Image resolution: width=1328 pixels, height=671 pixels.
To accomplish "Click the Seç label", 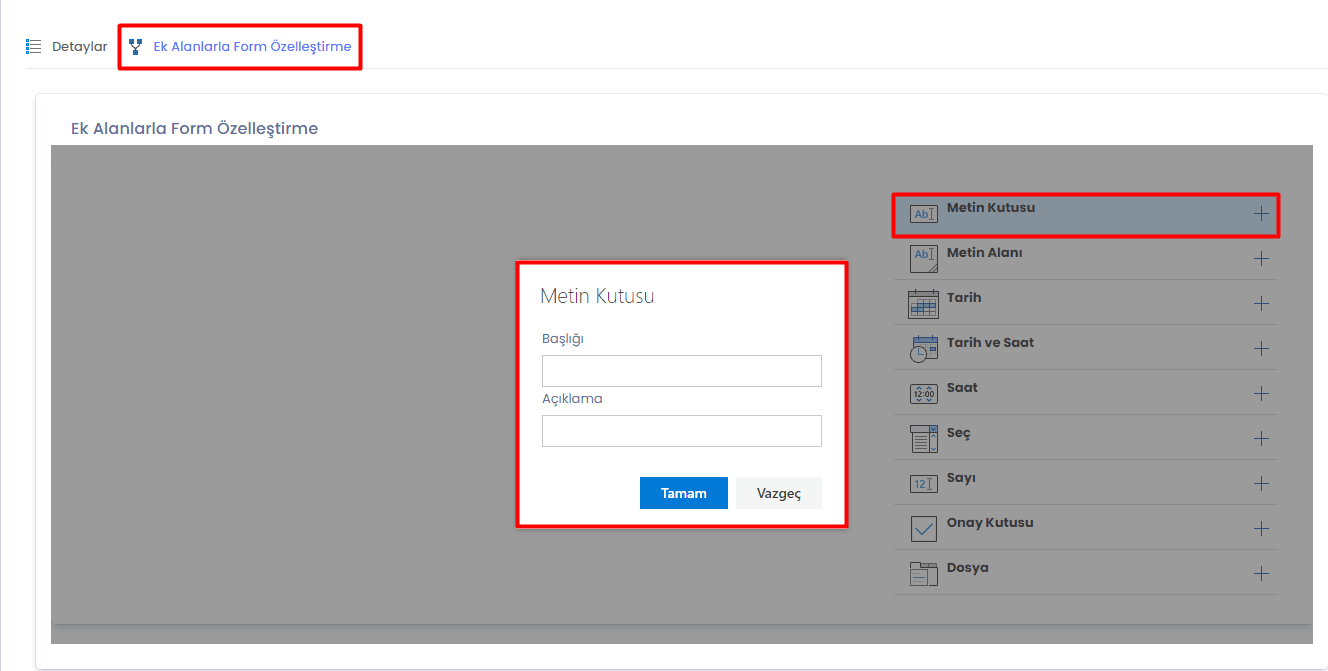I will 959,433.
